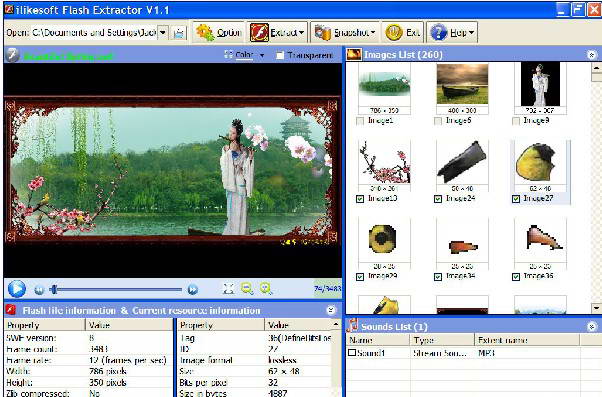Uncheck the Image24 checkbox
The height and width of the screenshot is (397, 602).
(438, 199)
